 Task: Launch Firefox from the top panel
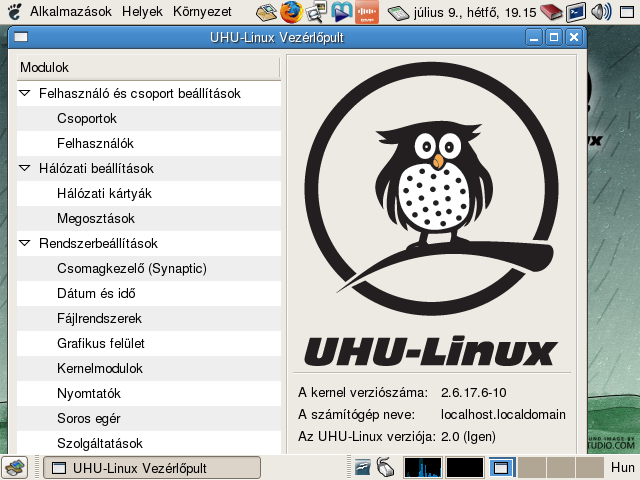(x=291, y=12)
